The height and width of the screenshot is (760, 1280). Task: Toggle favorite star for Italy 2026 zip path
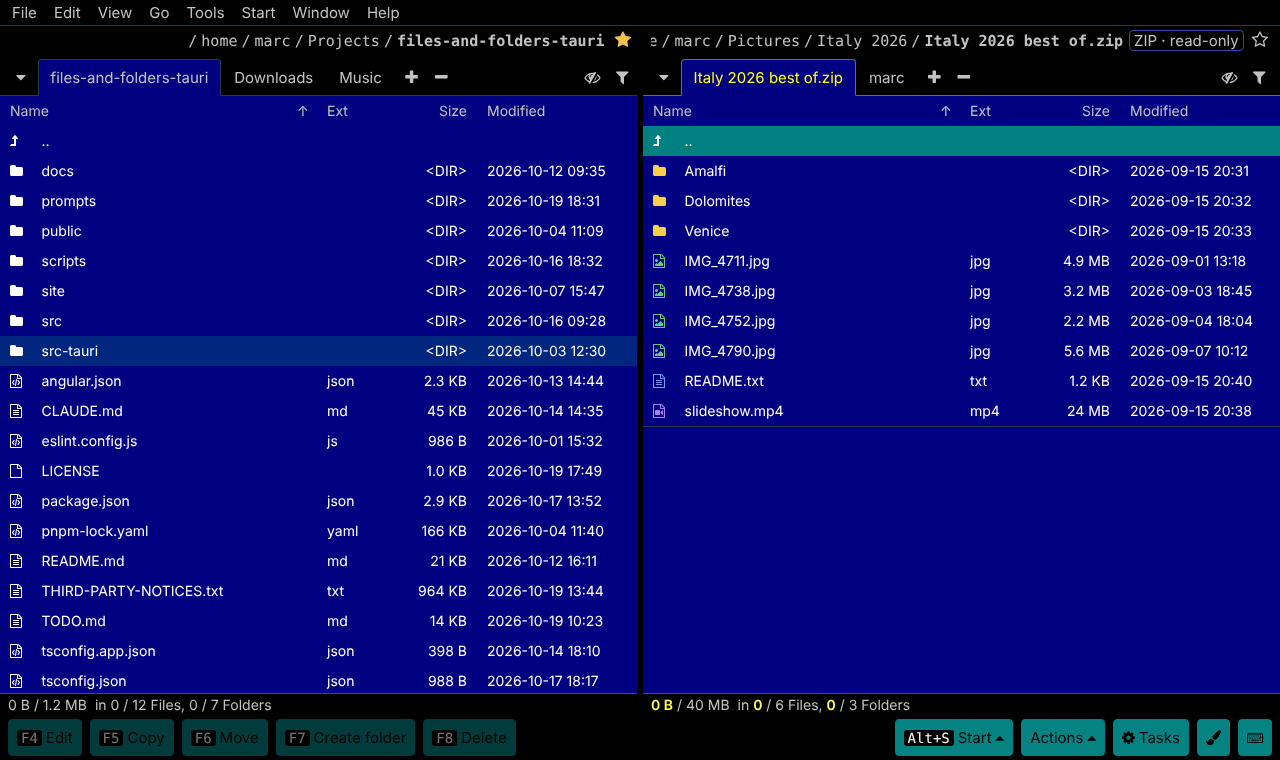pyautogui.click(x=1260, y=40)
